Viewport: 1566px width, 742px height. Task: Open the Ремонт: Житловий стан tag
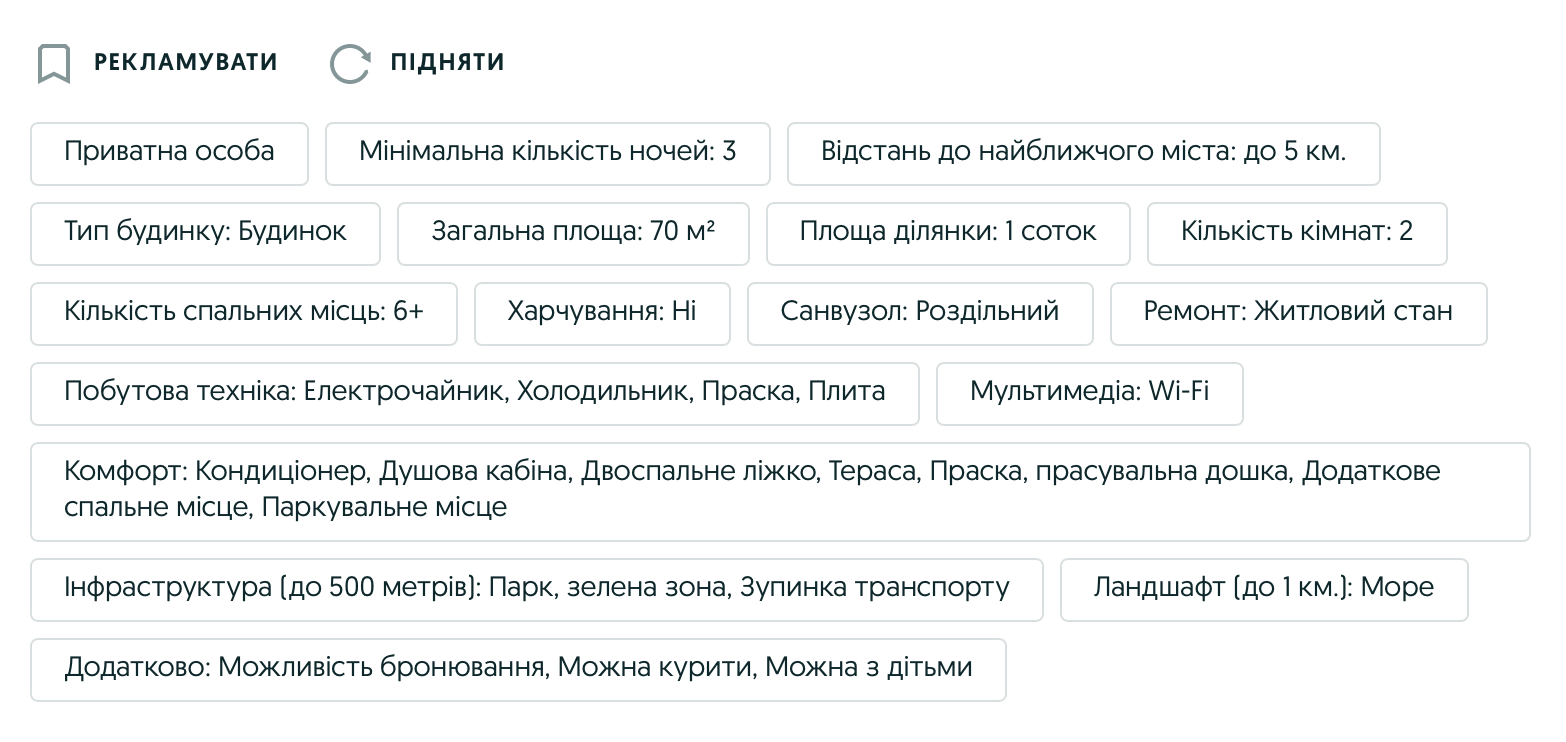(1298, 313)
